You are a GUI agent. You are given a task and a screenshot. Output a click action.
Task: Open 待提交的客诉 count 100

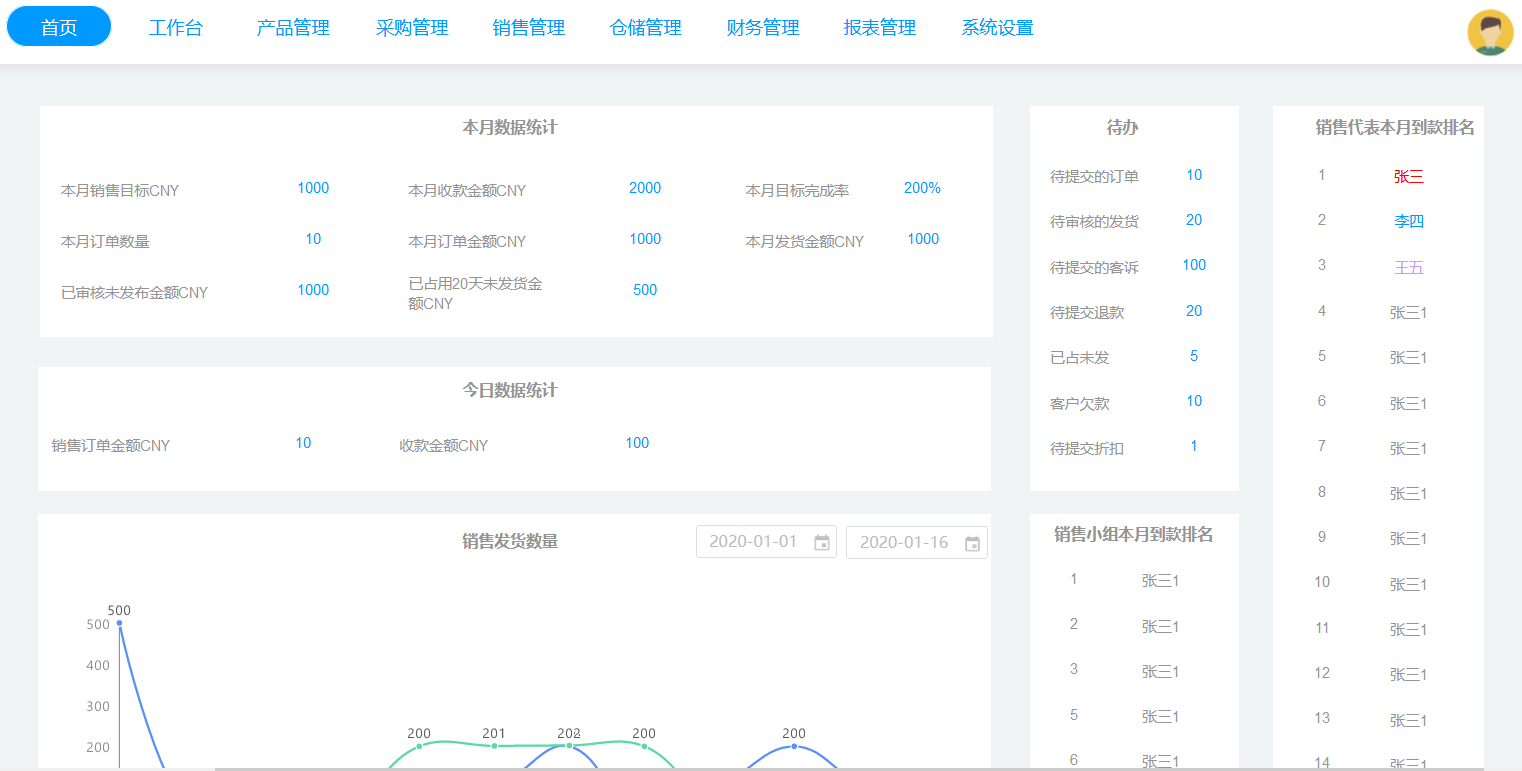1194,265
